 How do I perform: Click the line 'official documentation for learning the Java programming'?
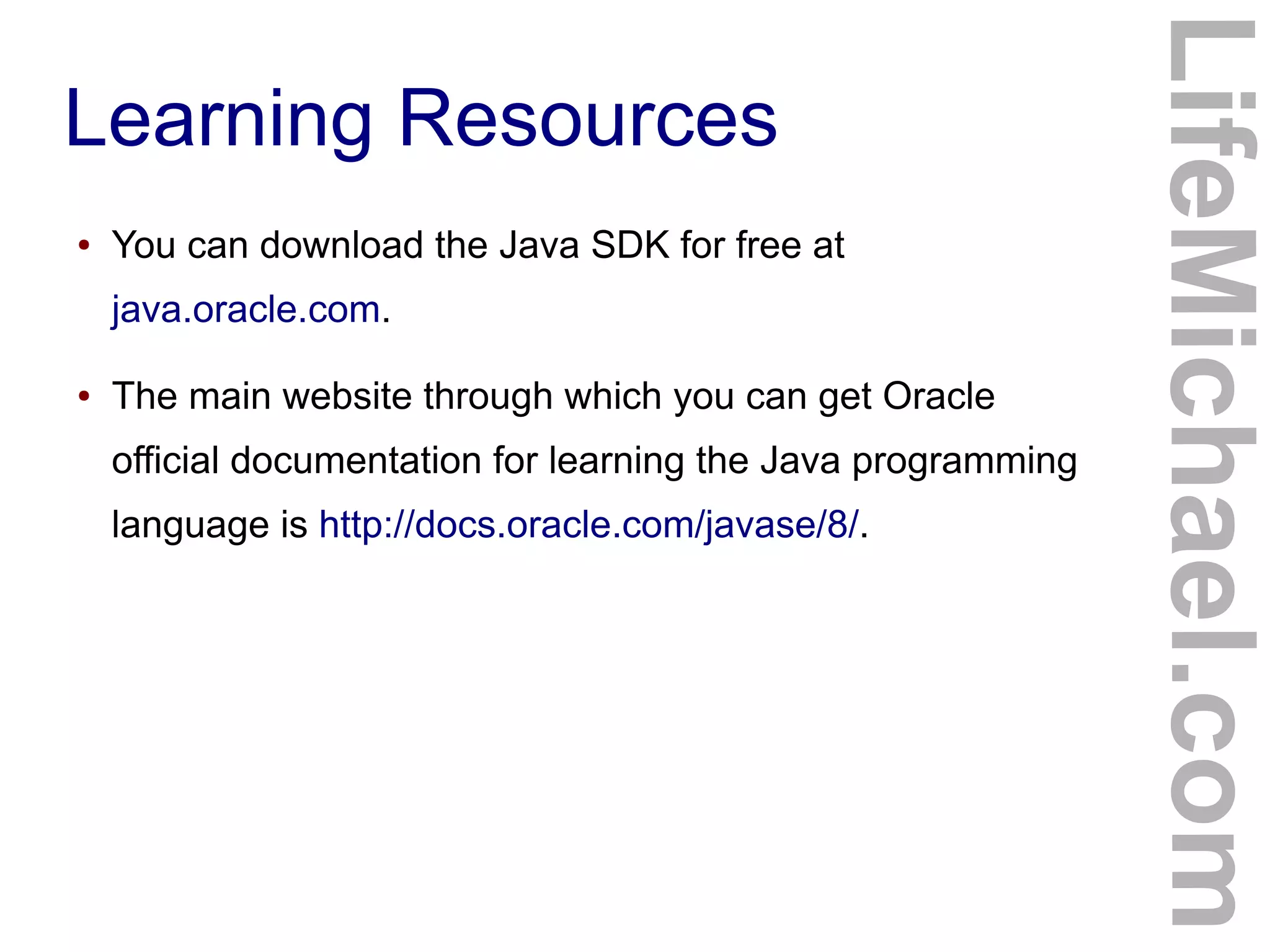[x=594, y=461]
